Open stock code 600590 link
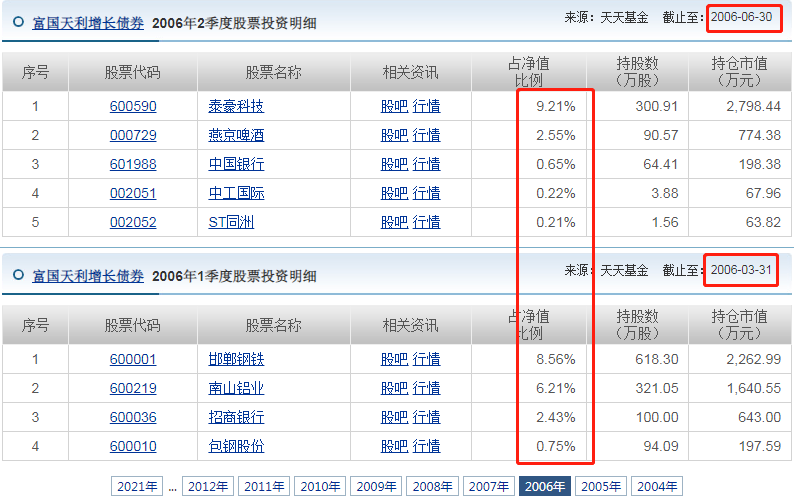Image resolution: width=794 pixels, height=501 pixels. pyautogui.click(x=133, y=106)
